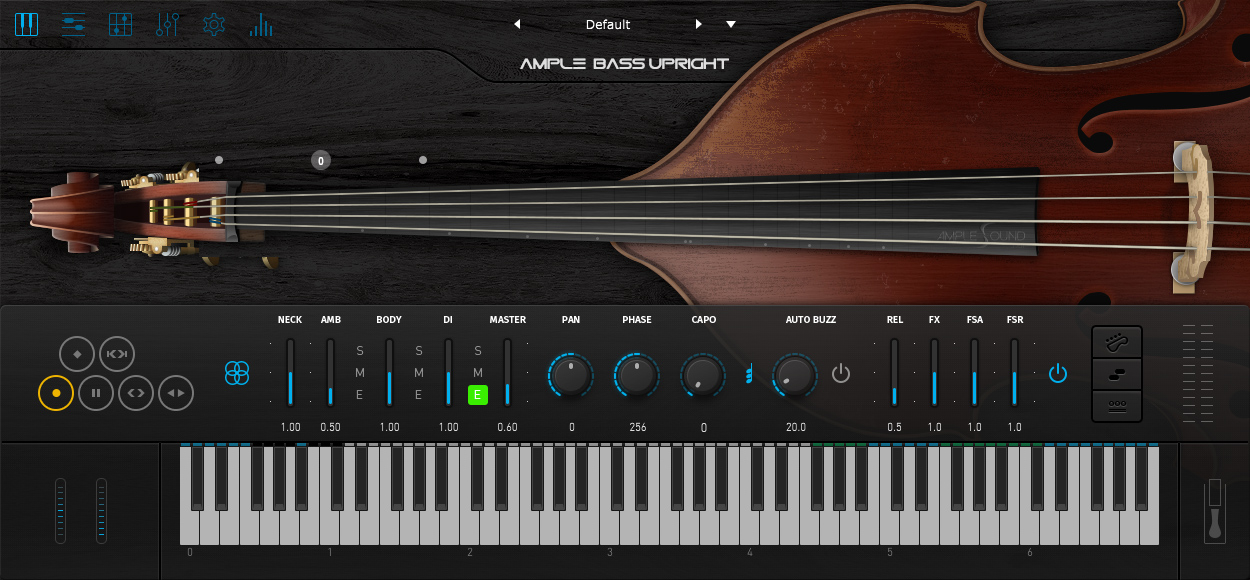
Task: Click the diamond-shaped round button
Action: pyautogui.click(x=77, y=354)
